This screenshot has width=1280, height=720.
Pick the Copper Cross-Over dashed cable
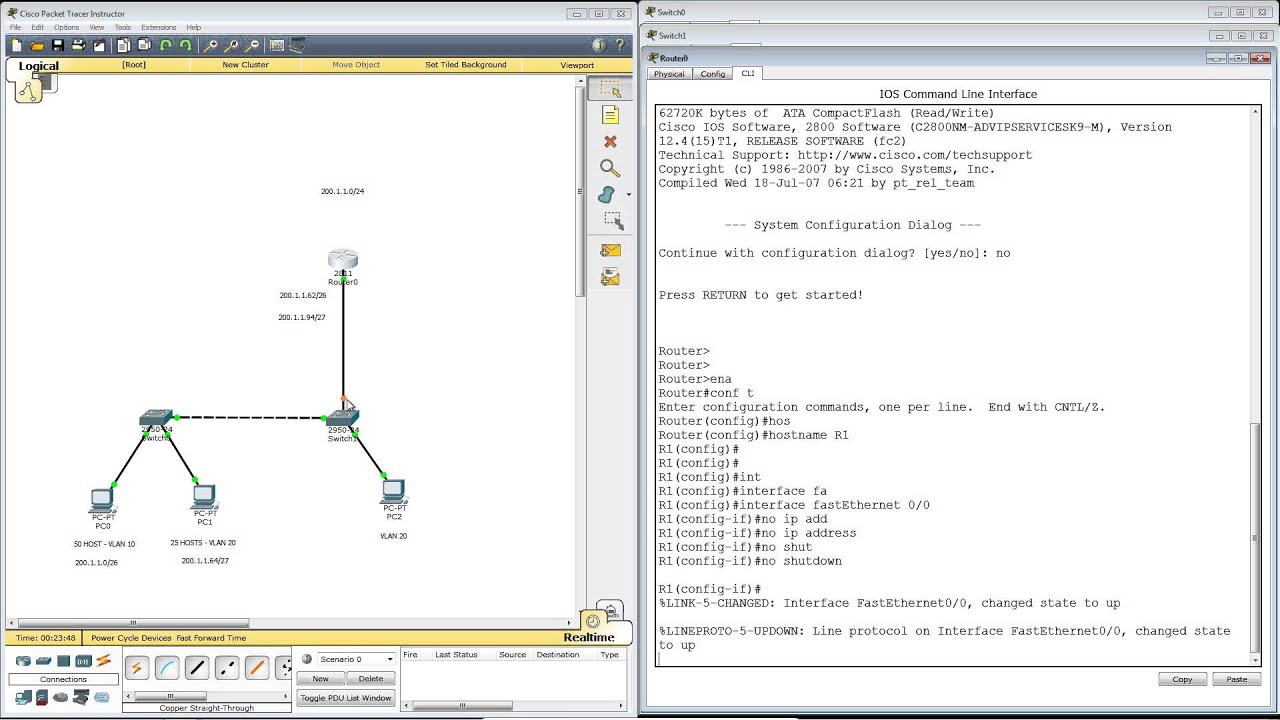point(227,668)
